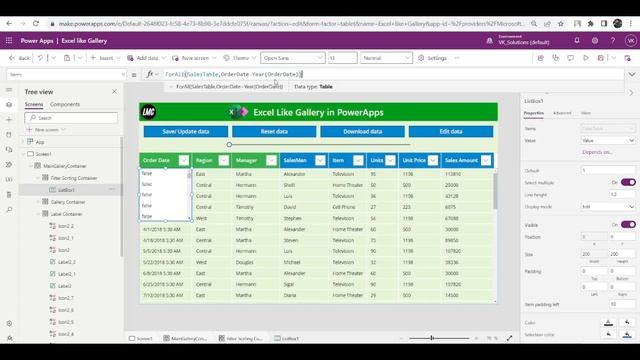Click the Back button in toolbar
This screenshot has width=640, height=360.
point(19,58)
